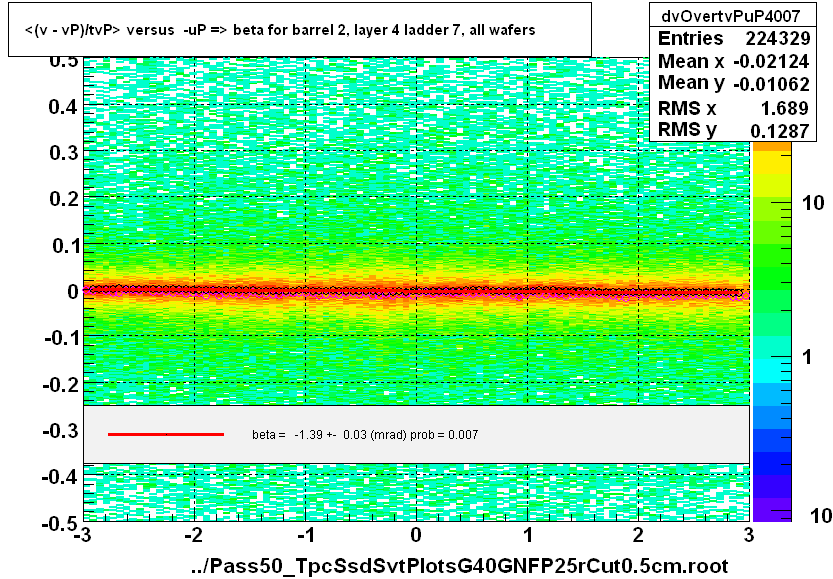Screen dimensions: 833x579
Task: Click y-axis label 0.2
Action: click(x=63, y=199)
